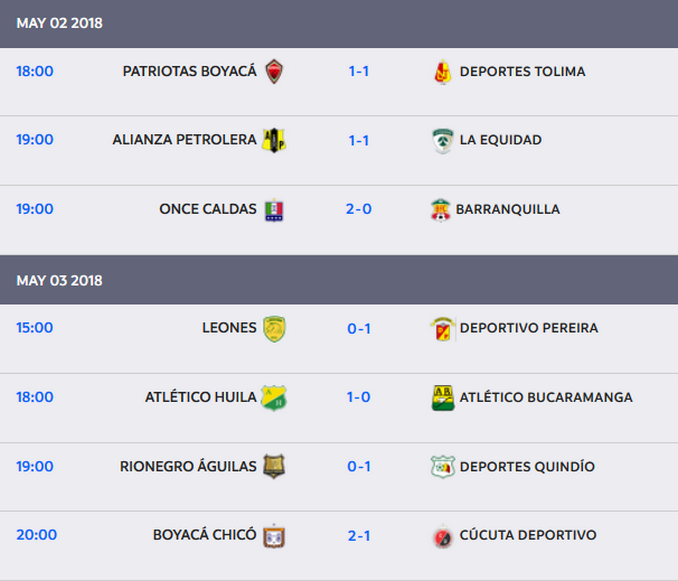Click the Patriotas Boyacá team crest
Image resolution: width=678 pixels, height=581 pixels.
click(x=274, y=72)
